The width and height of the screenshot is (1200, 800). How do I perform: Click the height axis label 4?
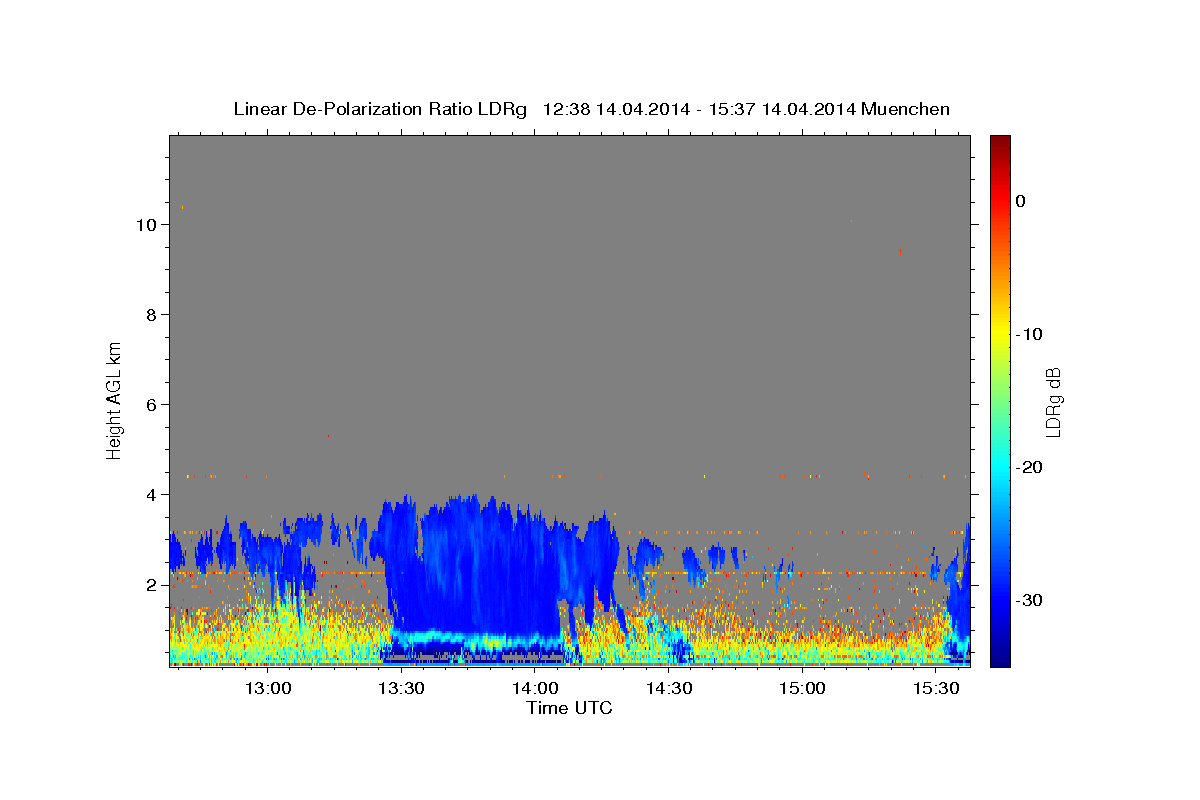[152, 495]
